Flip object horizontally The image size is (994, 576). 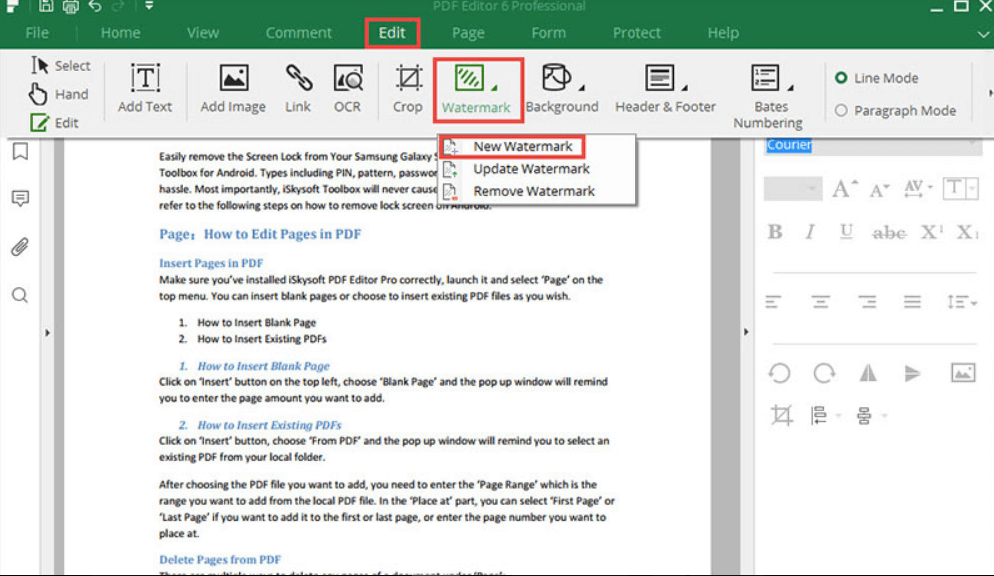pos(868,373)
